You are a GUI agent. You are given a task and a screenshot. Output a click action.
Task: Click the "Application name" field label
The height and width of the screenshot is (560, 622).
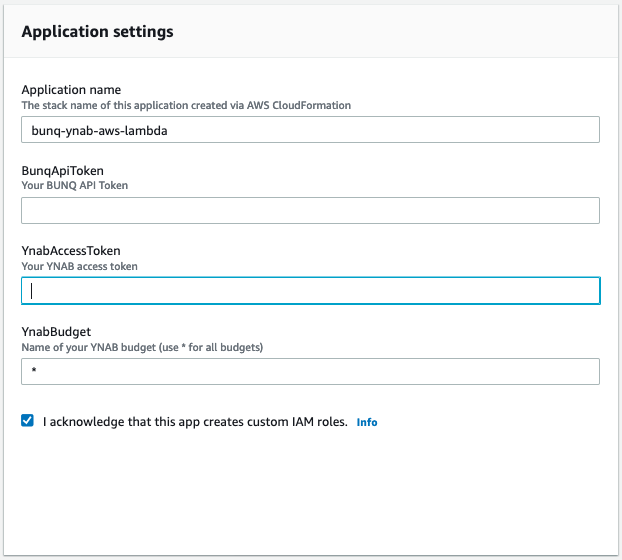(71, 90)
